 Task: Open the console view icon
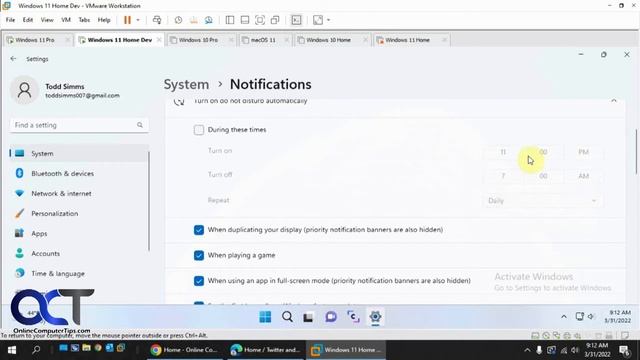pos(296,20)
